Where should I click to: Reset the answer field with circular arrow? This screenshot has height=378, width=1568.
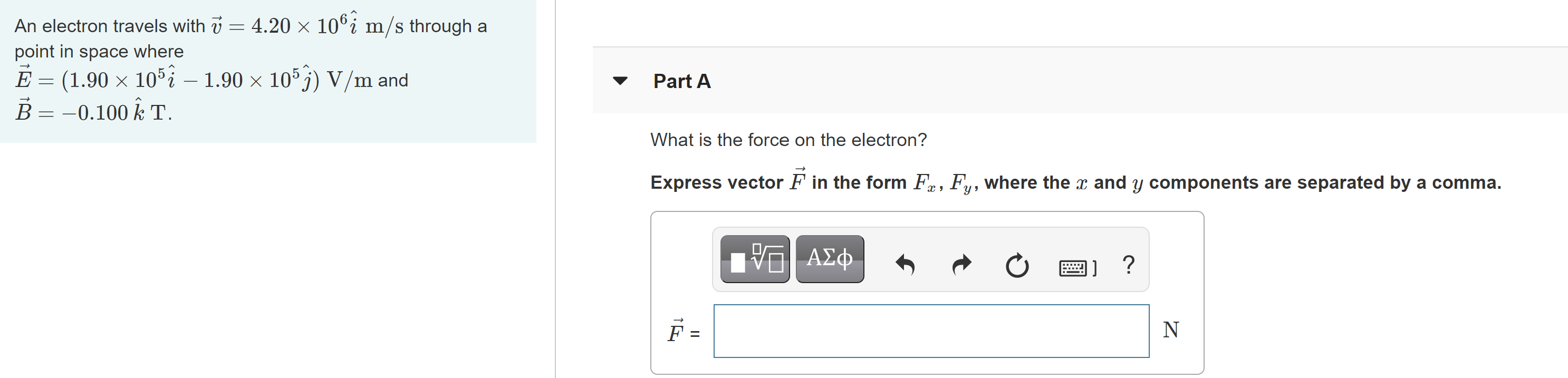[1017, 265]
